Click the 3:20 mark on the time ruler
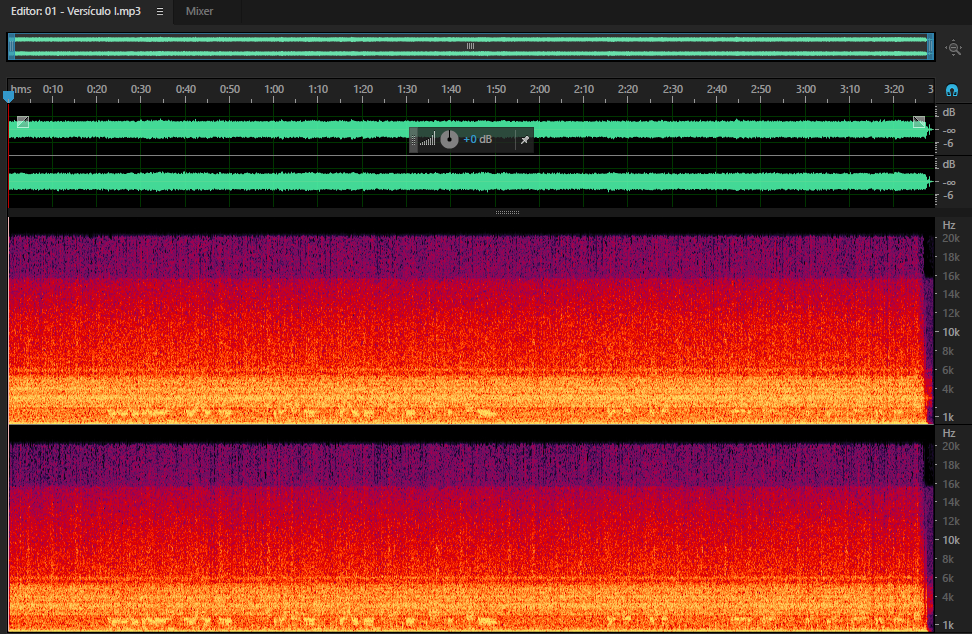Viewport: 972px width, 634px height. (894, 89)
